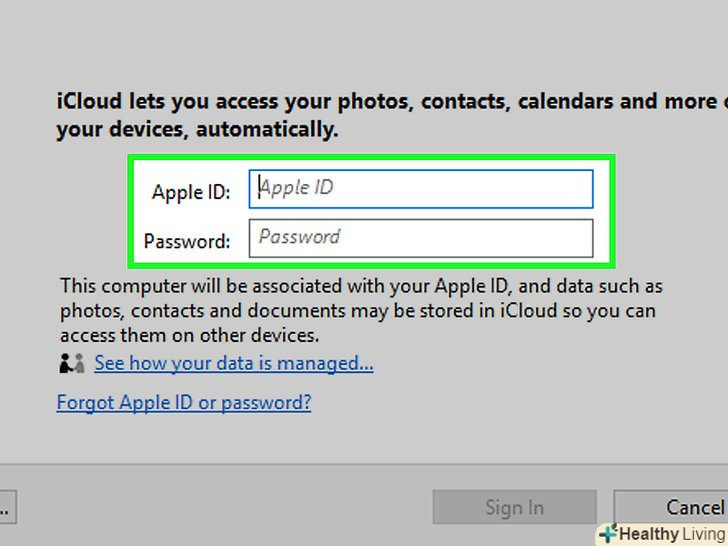Screen dimensions: 728x546
Task: Click the 'Apple ID:' field label
Action: (x=191, y=191)
